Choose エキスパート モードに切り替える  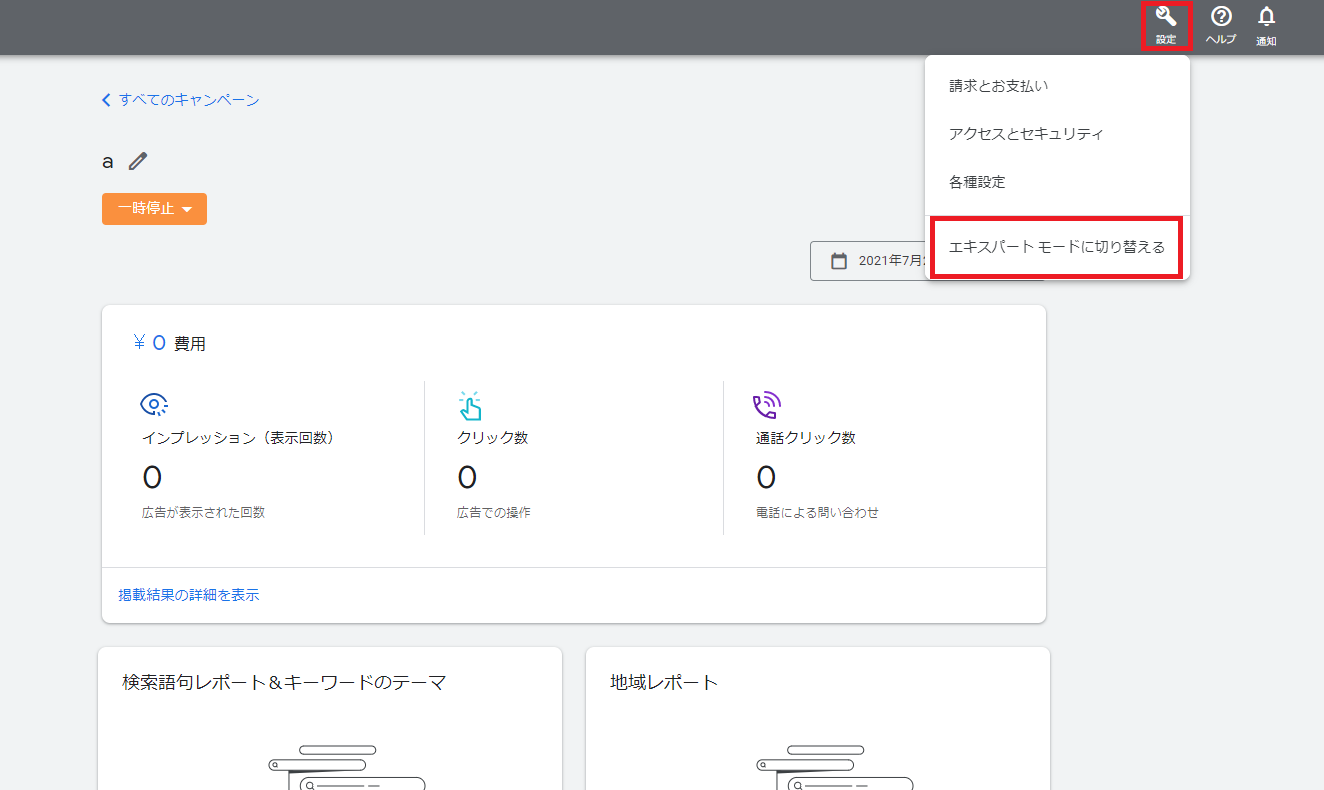click(x=1057, y=247)
